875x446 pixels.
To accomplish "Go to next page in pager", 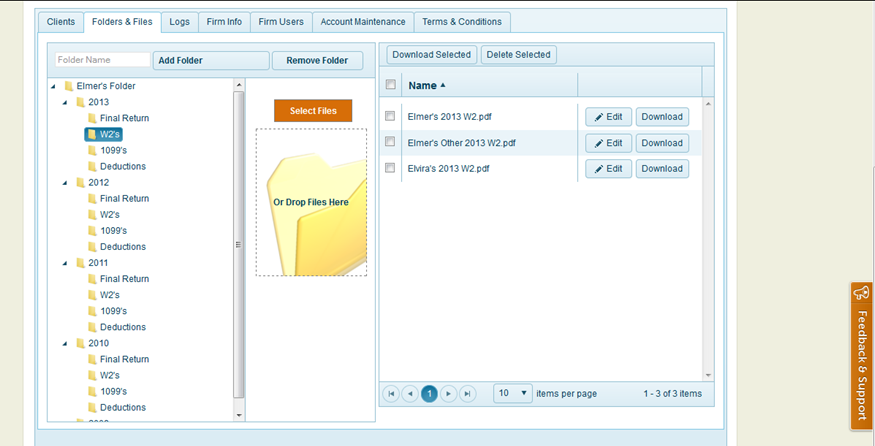I will [449, 394].
